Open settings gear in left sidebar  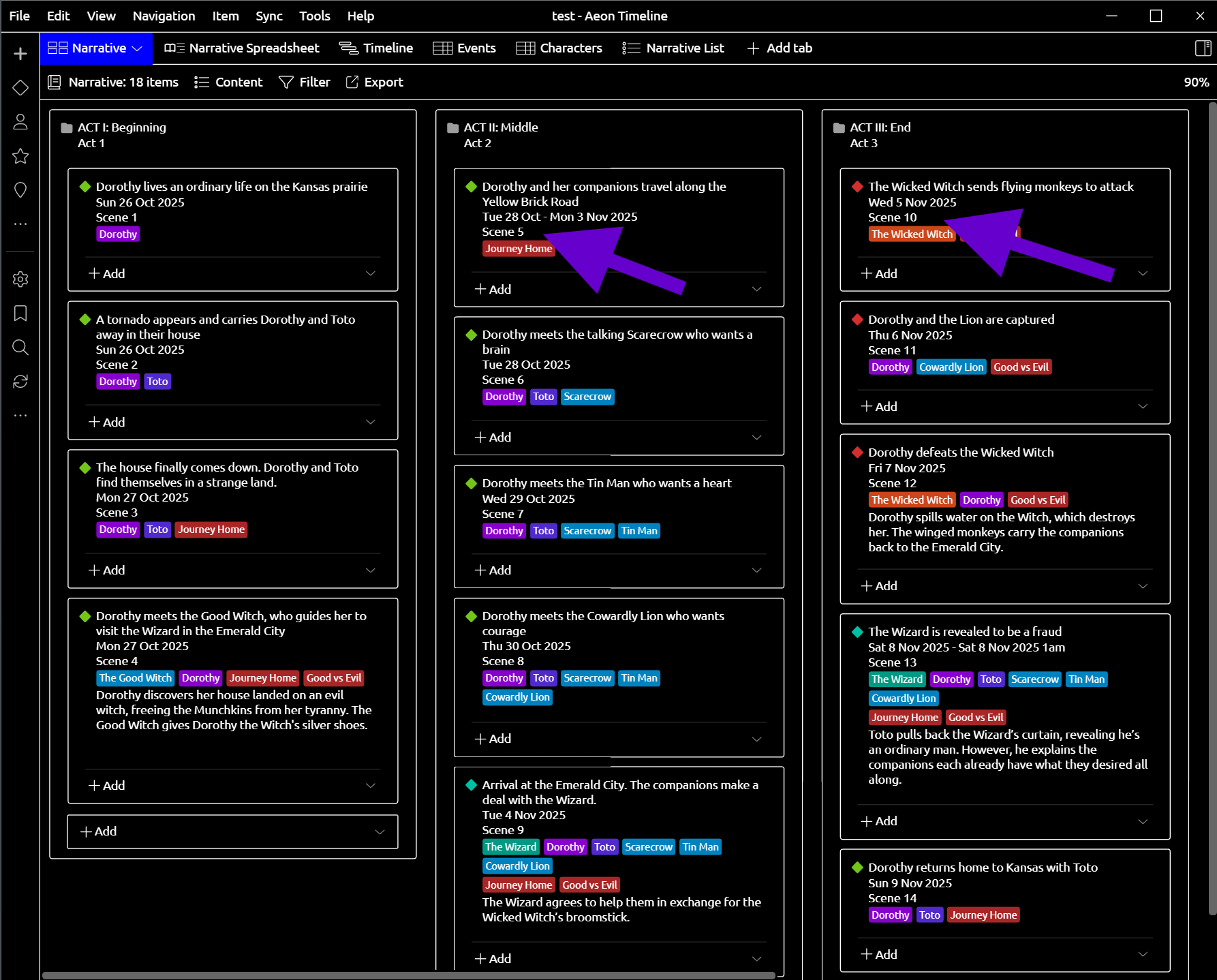coord(20,279)
